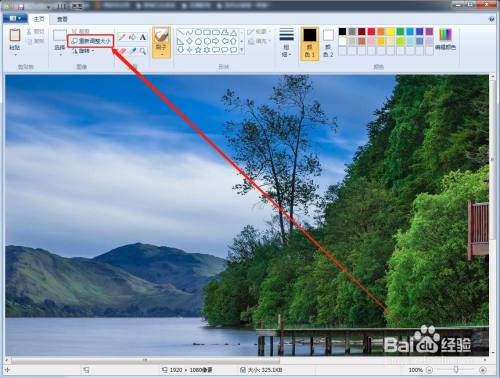The image size is (500, 378).
Task: Click the Cut (剪切) scissors button
Action: 35,31
